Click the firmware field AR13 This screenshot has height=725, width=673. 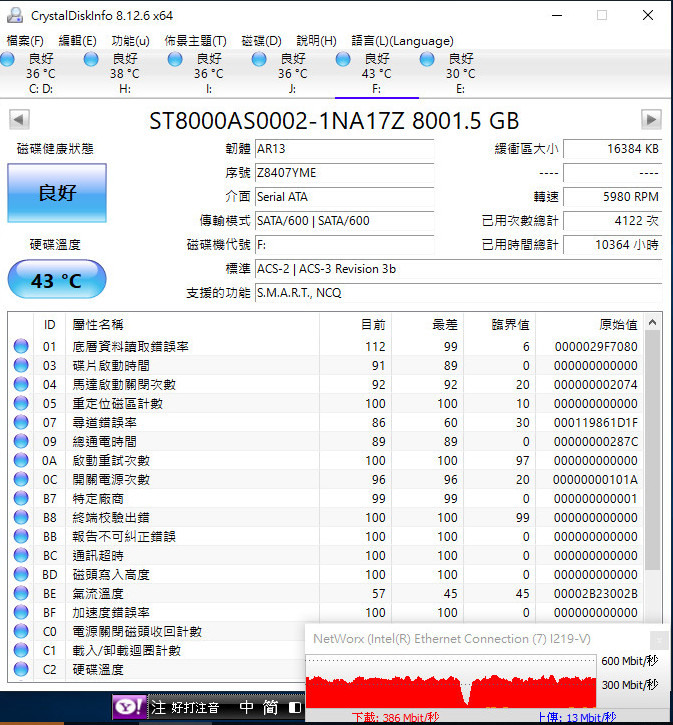(344, 149)
